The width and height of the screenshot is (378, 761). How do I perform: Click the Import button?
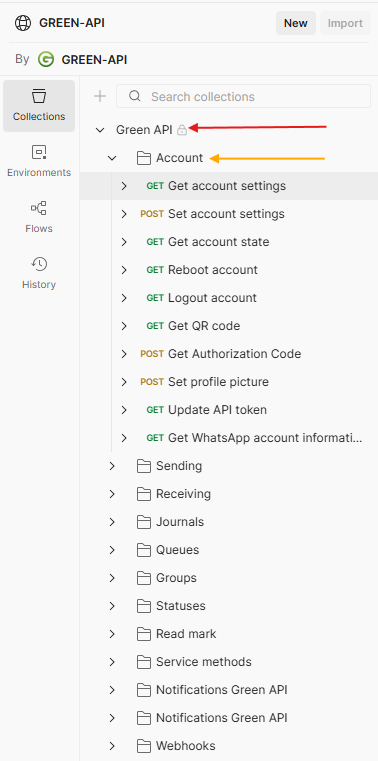pyautogui.click(x=345, y=23)
